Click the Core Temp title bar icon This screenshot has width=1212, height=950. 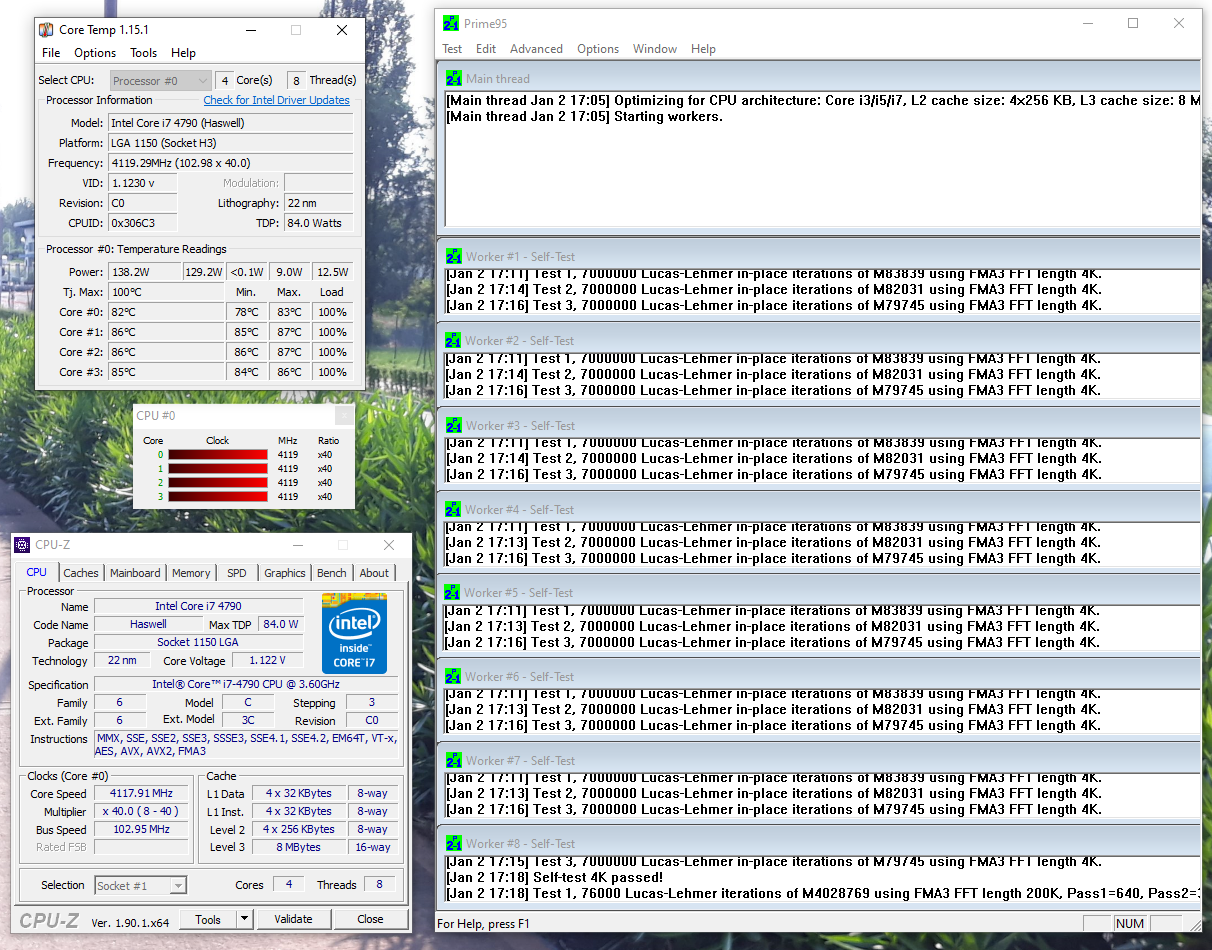tap(48, 30)
